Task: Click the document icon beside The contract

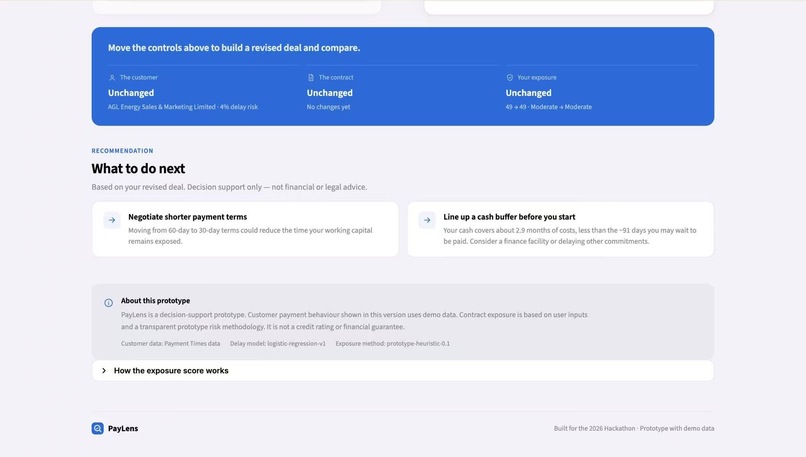Action: (x=310, y=78)
